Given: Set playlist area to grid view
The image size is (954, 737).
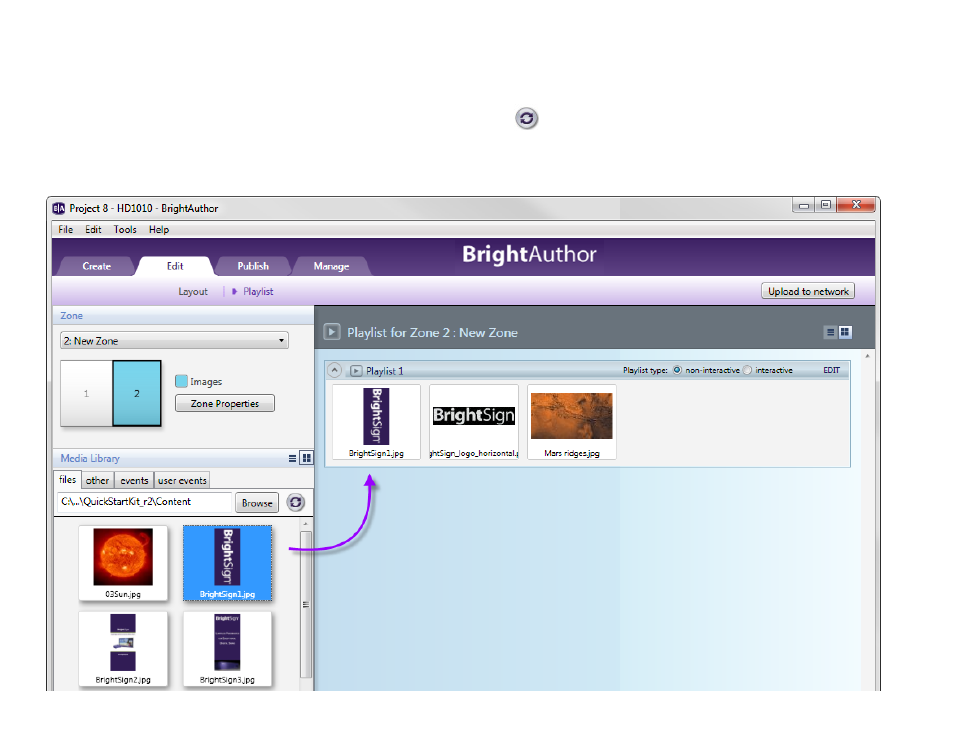Looking at the screenshot, I should tap(845, 332).
